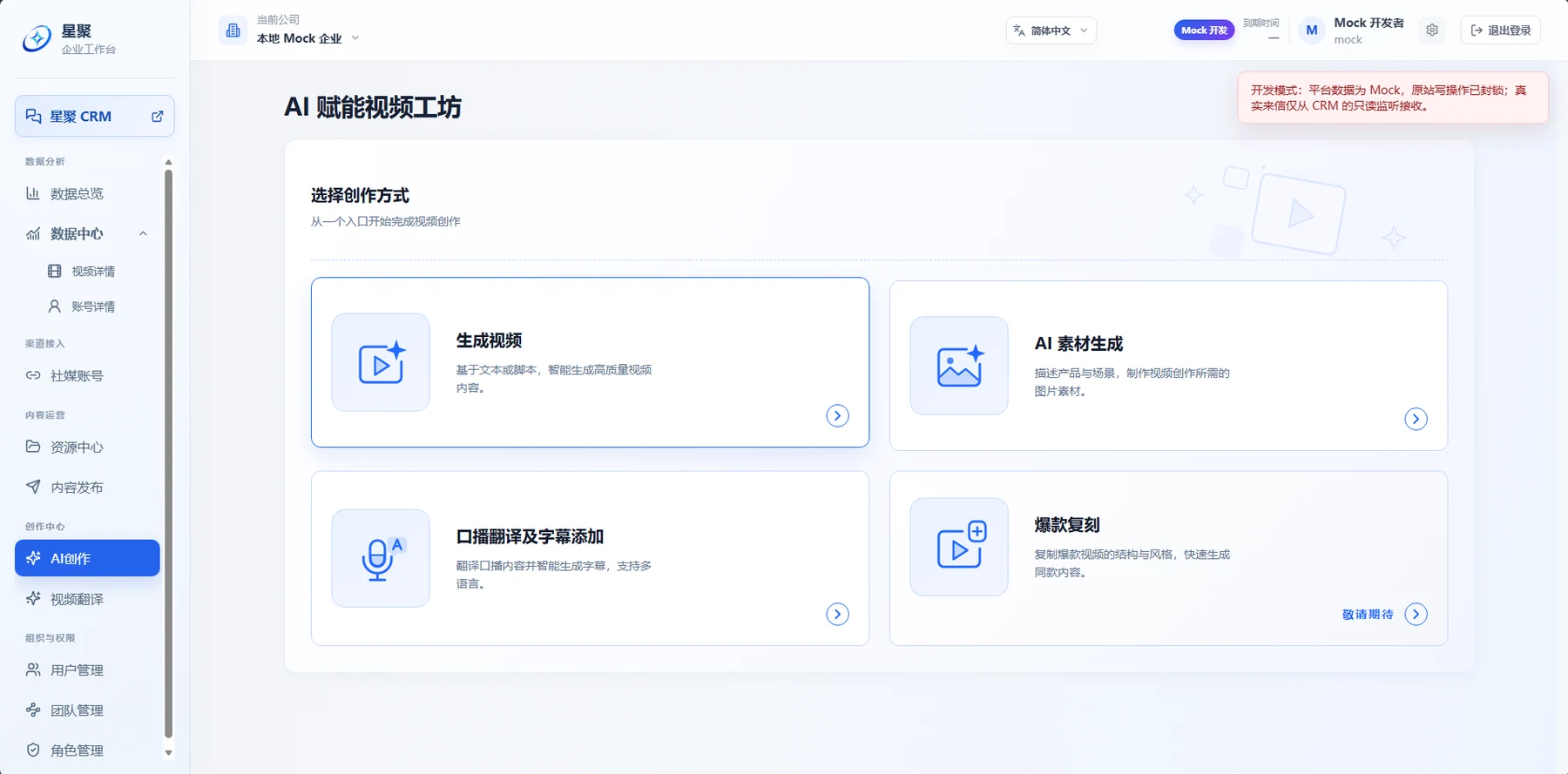The height and width of the screenshot is (774, 1568).
Task: Open 团队管理 in sidebar
Action: coord(87,710)
